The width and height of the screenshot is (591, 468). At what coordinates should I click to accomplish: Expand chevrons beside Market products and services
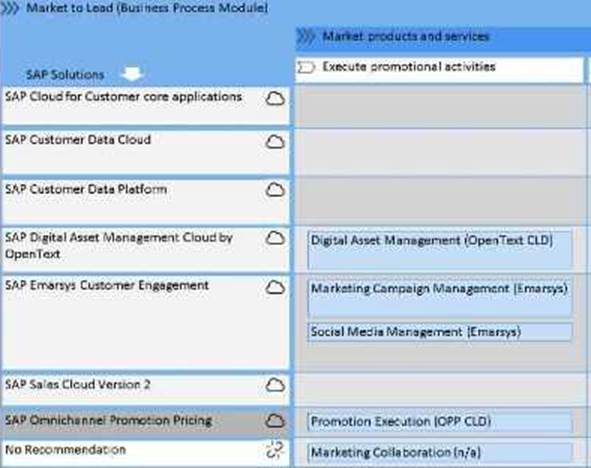(305, 37)
